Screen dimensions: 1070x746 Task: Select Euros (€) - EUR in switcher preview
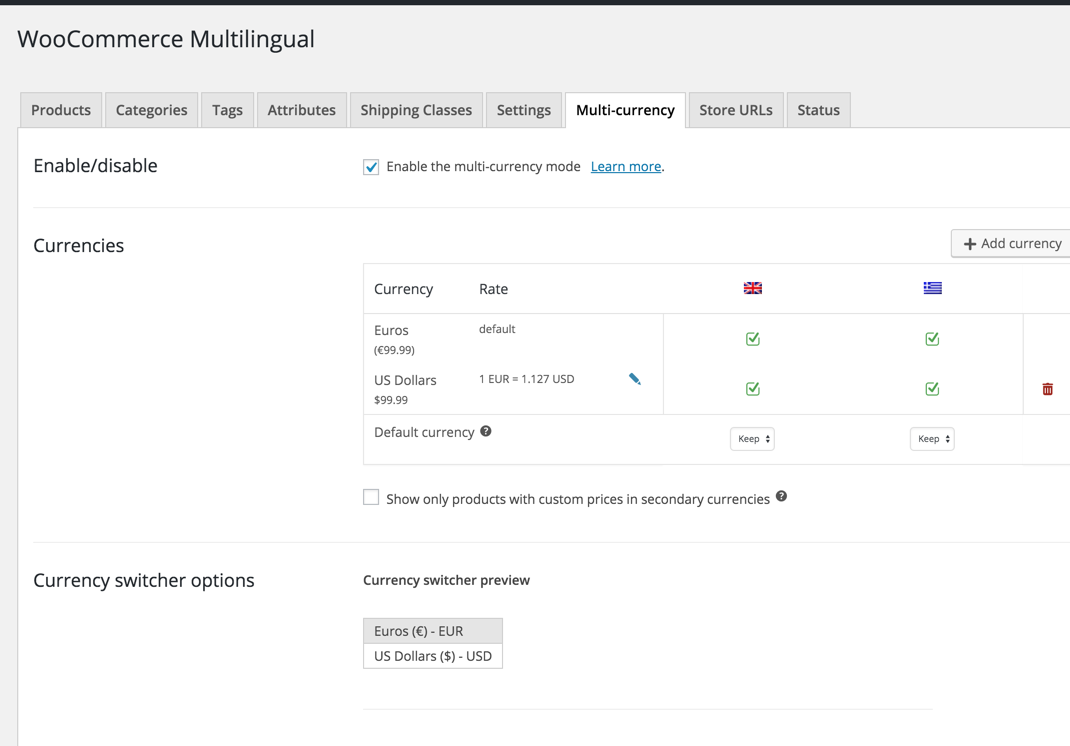click(x=433, y=631)
